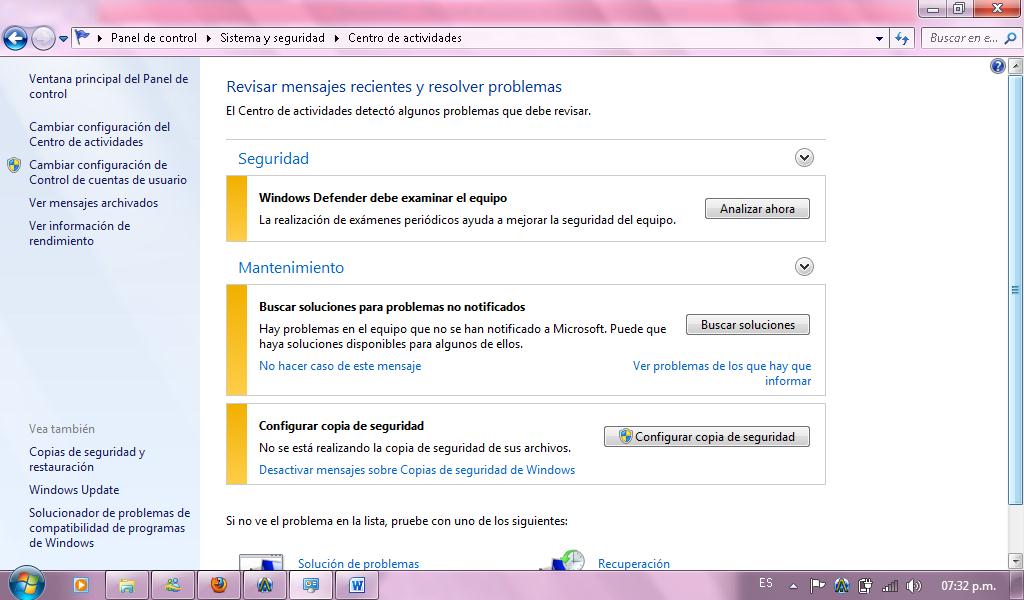Click the Forward navigation arrow button

43,39
